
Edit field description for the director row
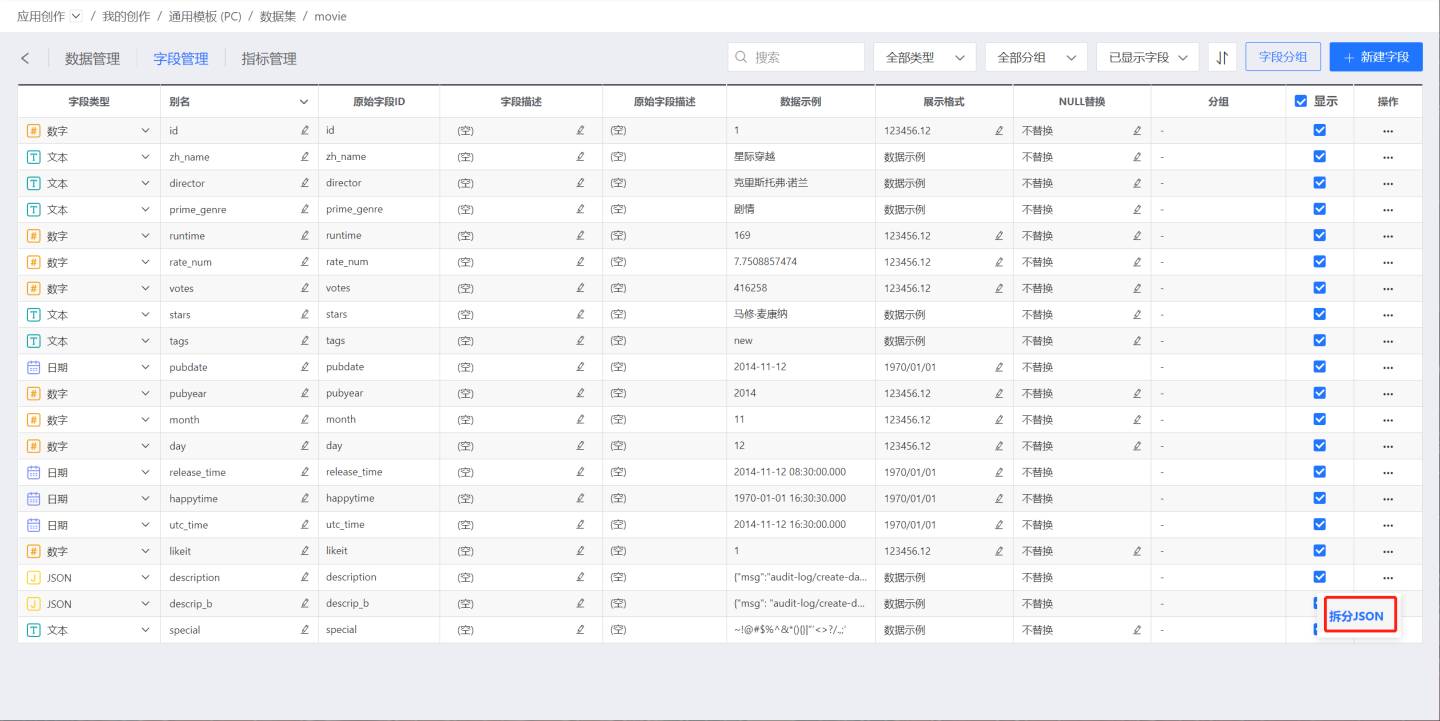pyautogui.click(x=580, y=184)
